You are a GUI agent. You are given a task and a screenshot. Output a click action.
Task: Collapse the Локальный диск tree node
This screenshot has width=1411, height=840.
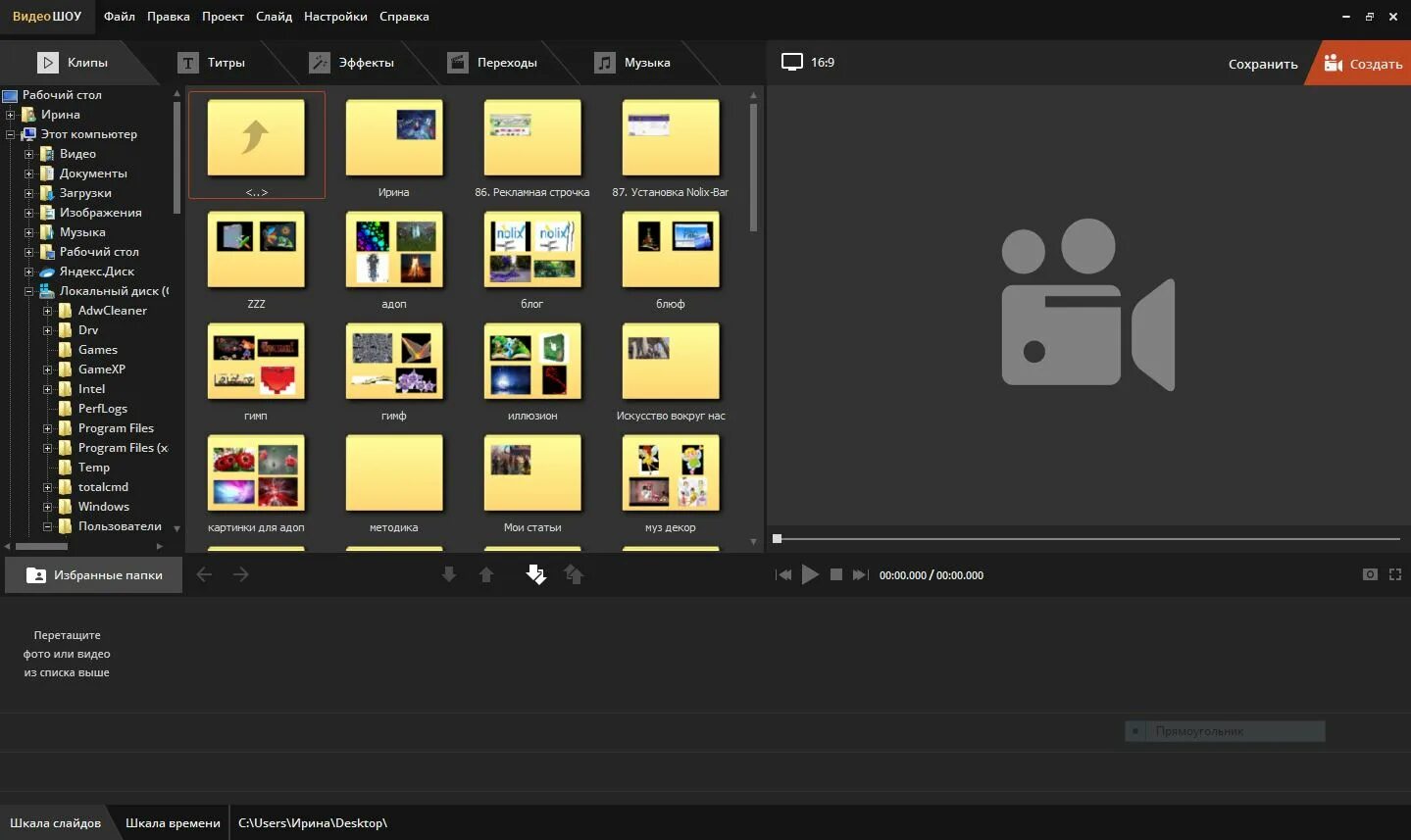coord(28,291)
